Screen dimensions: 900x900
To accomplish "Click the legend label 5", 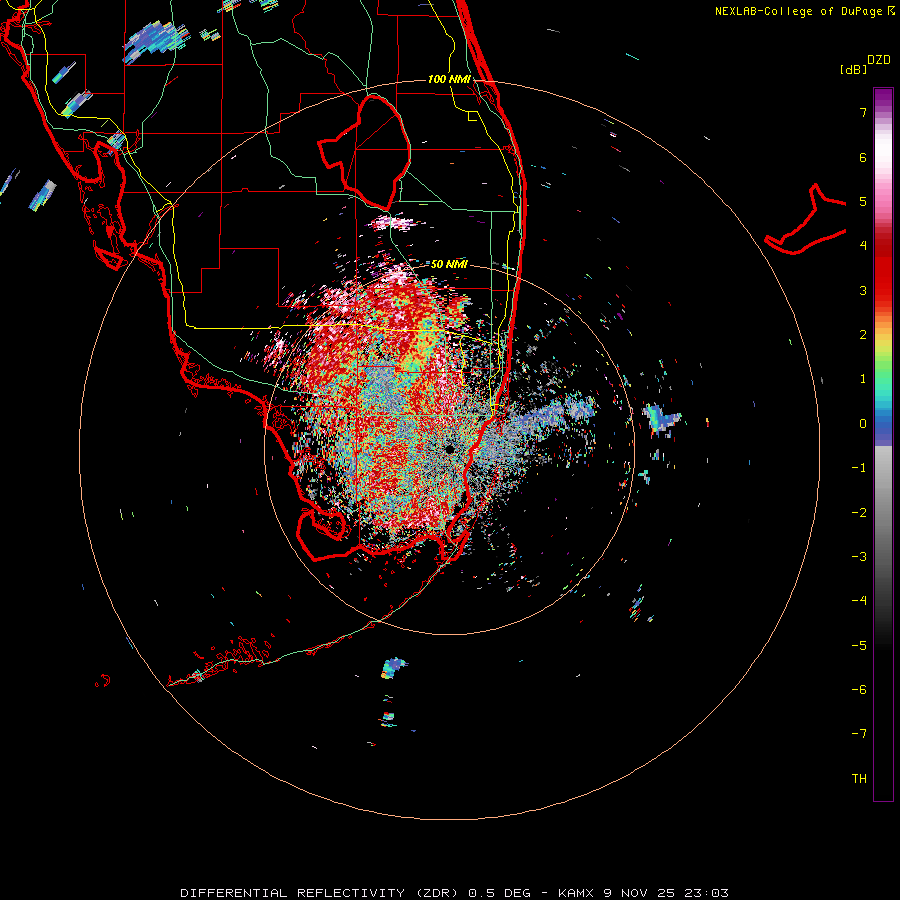I will (x=863, y=201).
